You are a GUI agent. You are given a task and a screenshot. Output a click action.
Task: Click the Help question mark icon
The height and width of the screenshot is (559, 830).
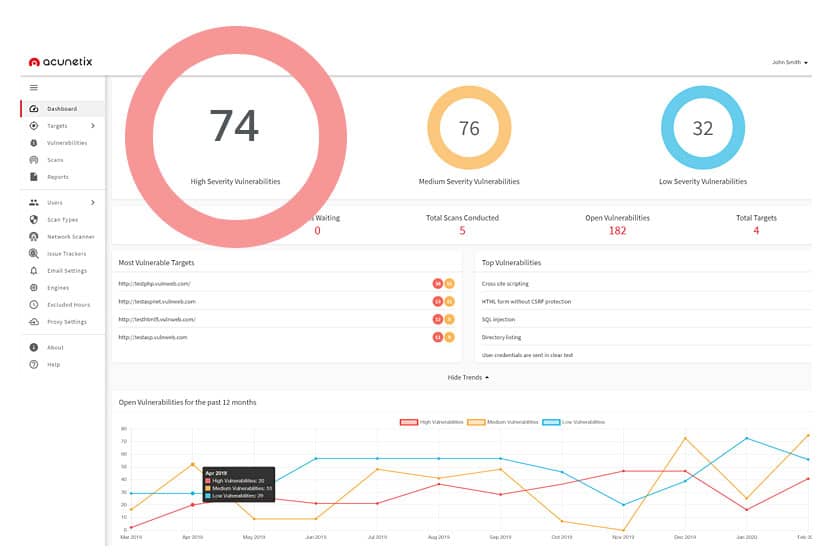pyautogui.click(x=34, y=364)
